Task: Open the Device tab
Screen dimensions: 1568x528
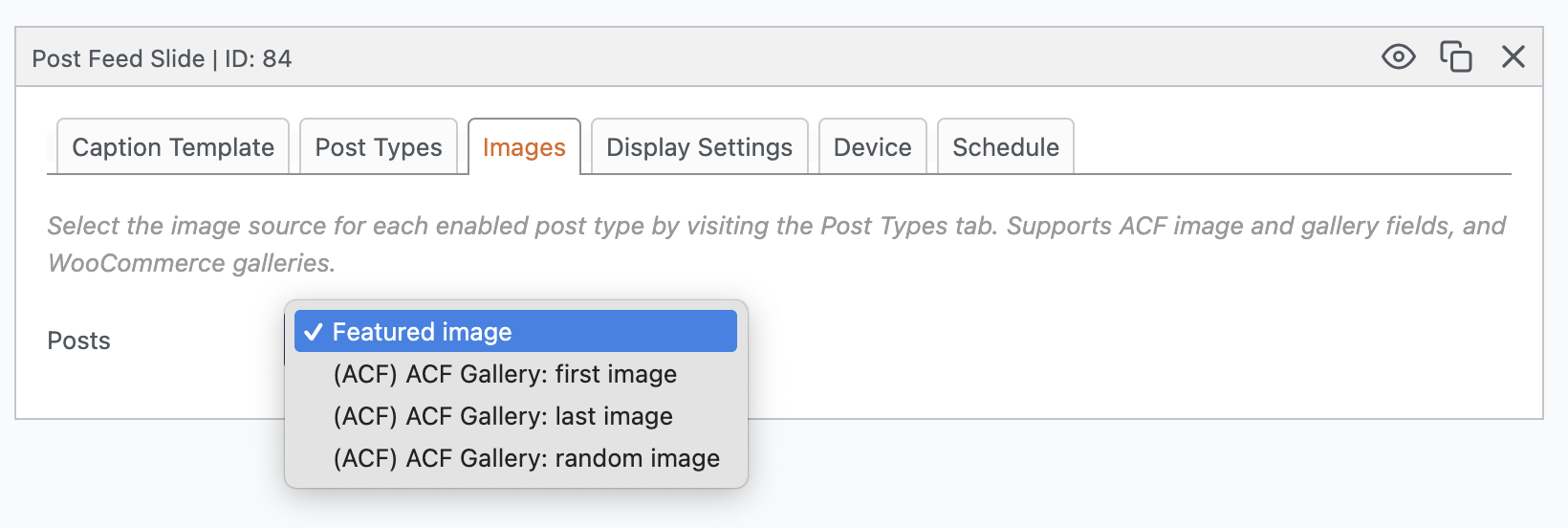Action: point(872,147)
